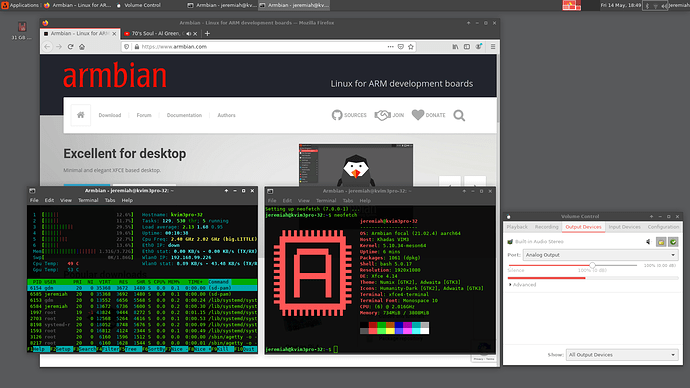Toggle Firefox sidebar icon
The height and width of the screenshot is (388, 690).
pyautogui.click(x=467, y=47)
